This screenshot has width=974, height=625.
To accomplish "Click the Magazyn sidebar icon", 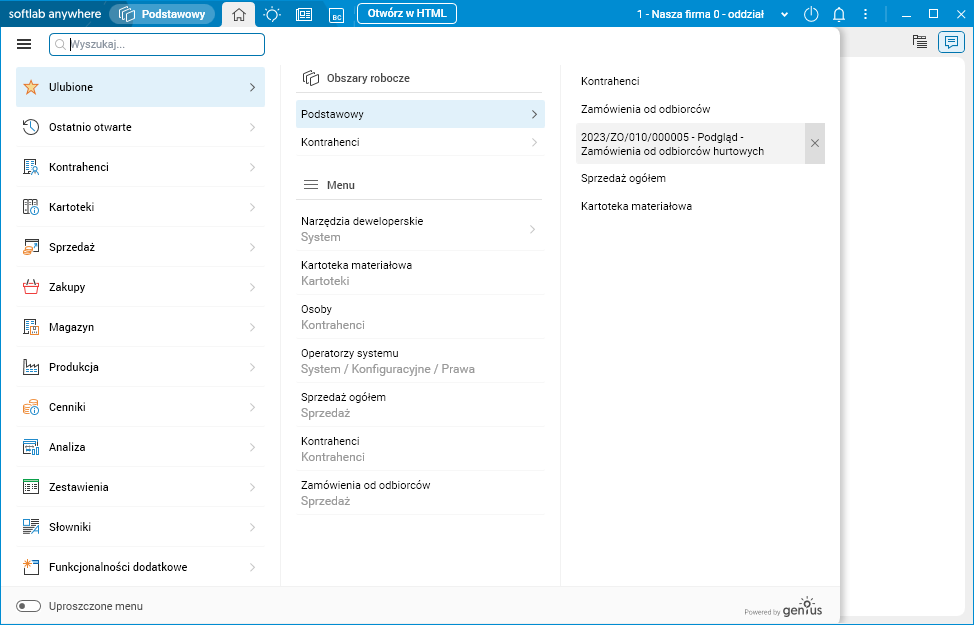I will [30, 327].
